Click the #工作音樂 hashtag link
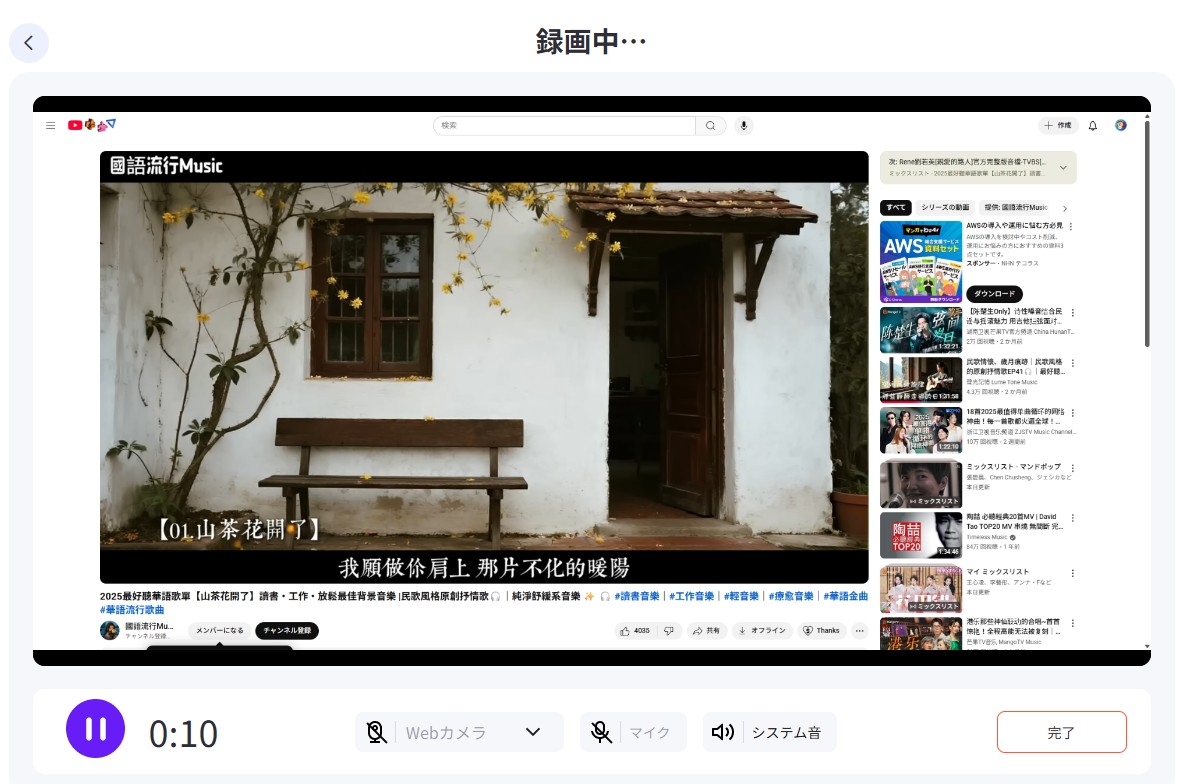 [x=692, y=596]
